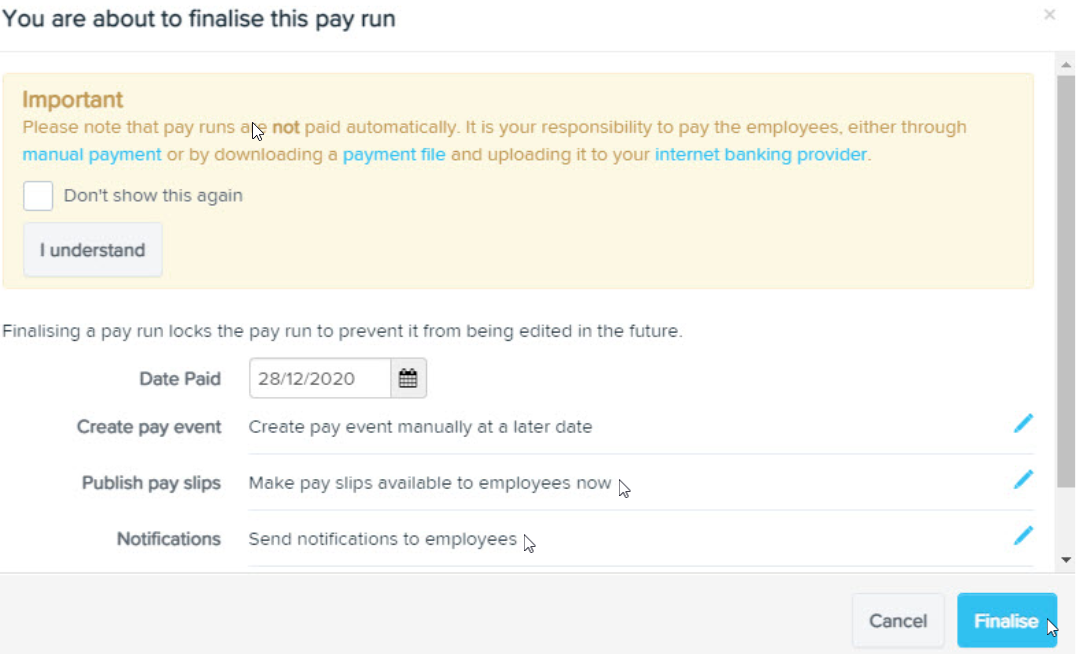Cancel finalising the pay run
This screenshot has height=654, width=1077.
898,620
